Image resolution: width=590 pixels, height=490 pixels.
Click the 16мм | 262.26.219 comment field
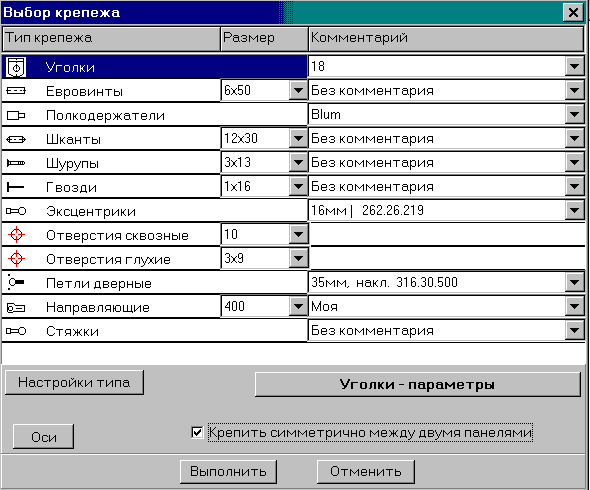(437, 210)
